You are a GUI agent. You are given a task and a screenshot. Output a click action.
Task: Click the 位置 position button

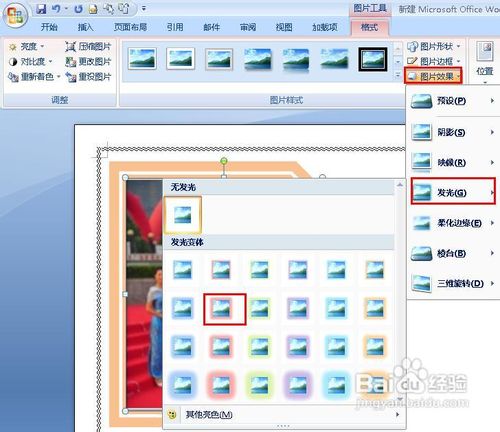click(x=485, y=63)
